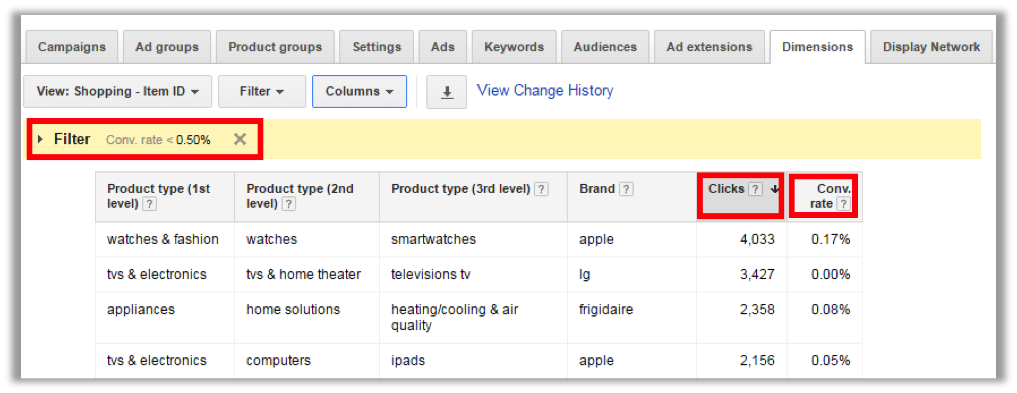This screenshot has width=1017, height=393.
Task: Click the 0.17% conversion rate value
Action: pos(831,239)
